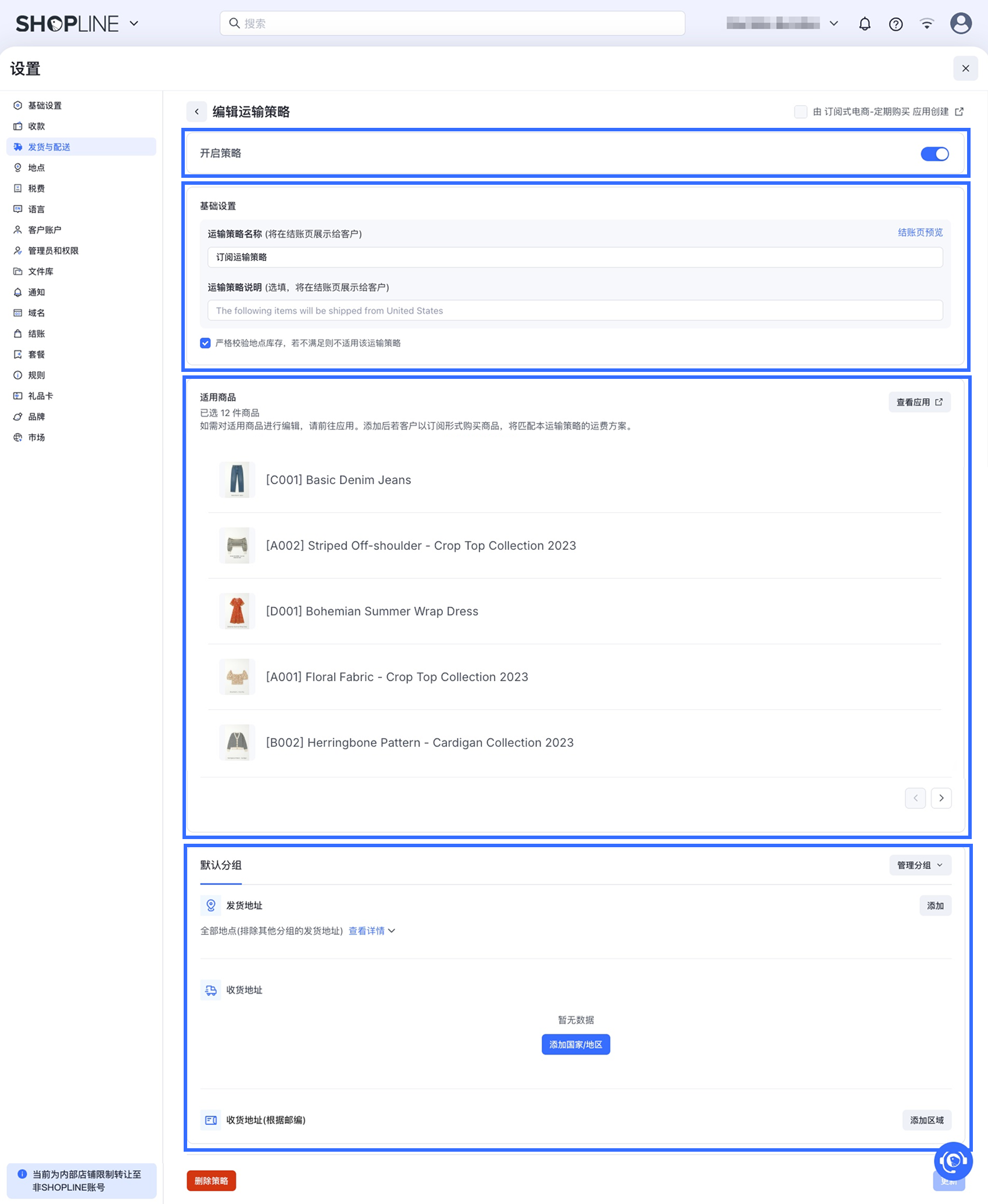Screen dimensions: 988x1204
Task: Click the external link icon after 应用创建
Action: coord(959,112)
